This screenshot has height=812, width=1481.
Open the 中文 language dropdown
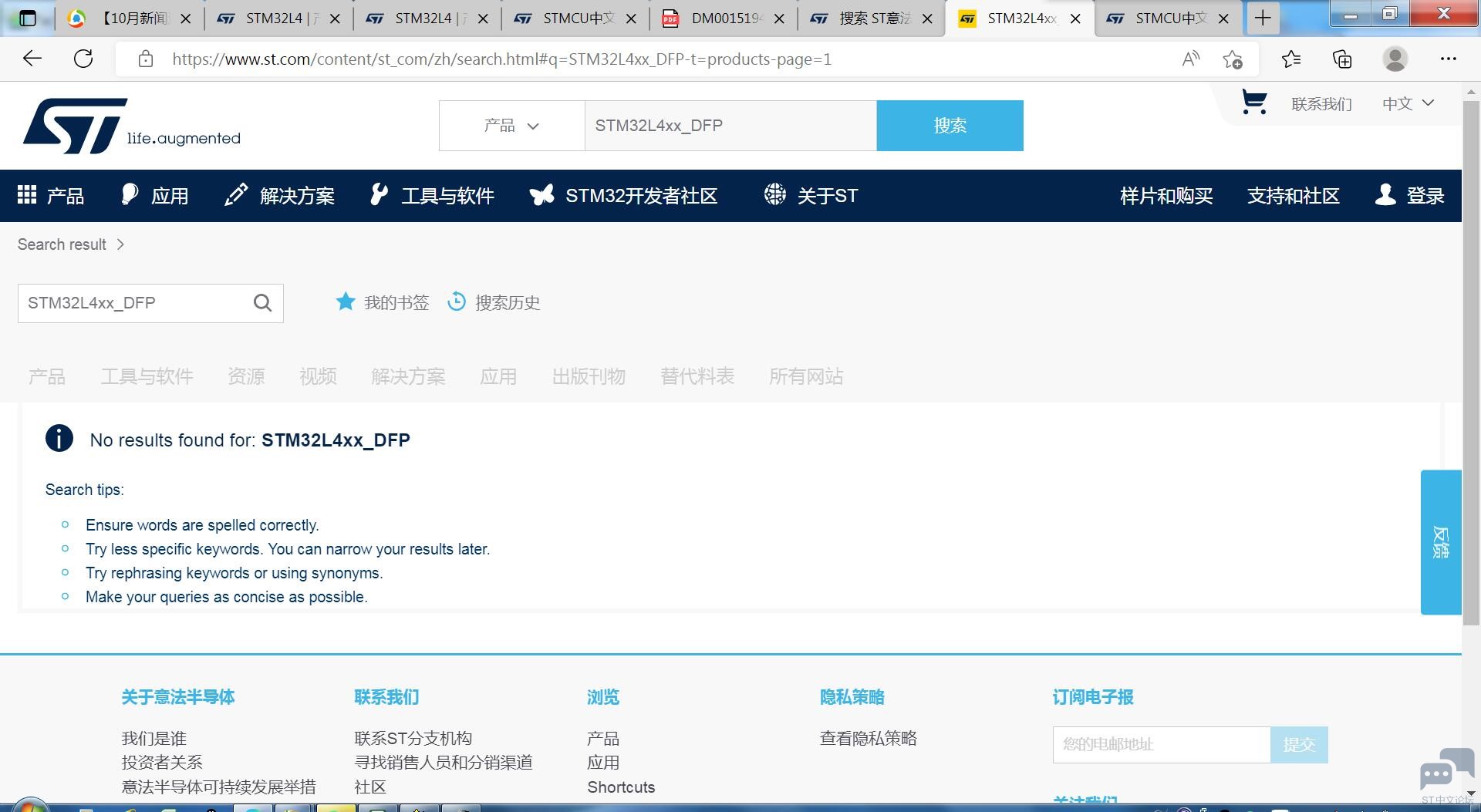(1408, 103)
